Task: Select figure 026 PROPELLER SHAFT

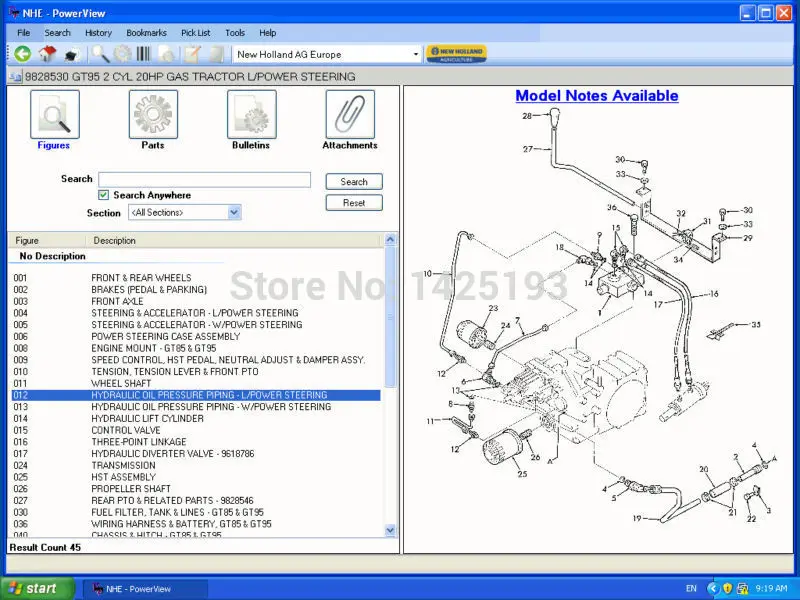Action: pyautogui.click(x=196, y=489)
